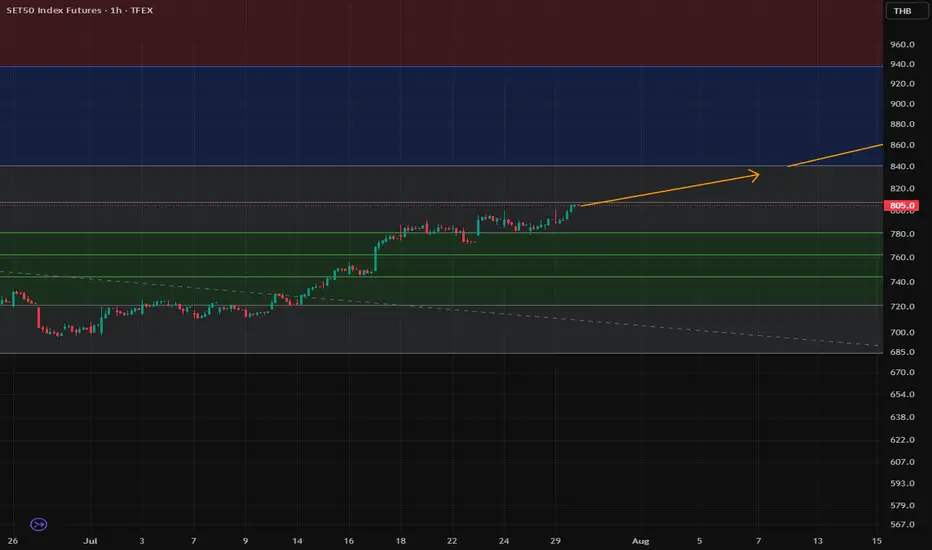The height and width of the screenshot is (550, 932).
Task: Click the 24 date label on time axis
Action: pyautogui.click(x=503, y=541)
